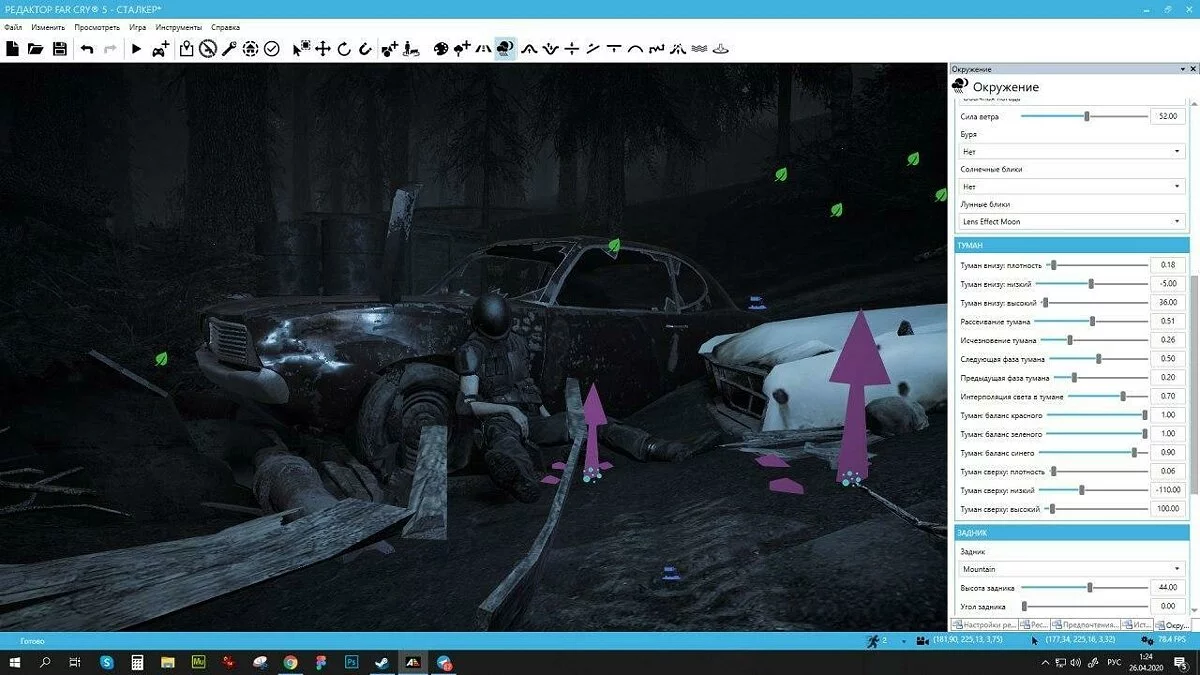Click the Исчезновение тумана value 0.26

click(1168, 340)
